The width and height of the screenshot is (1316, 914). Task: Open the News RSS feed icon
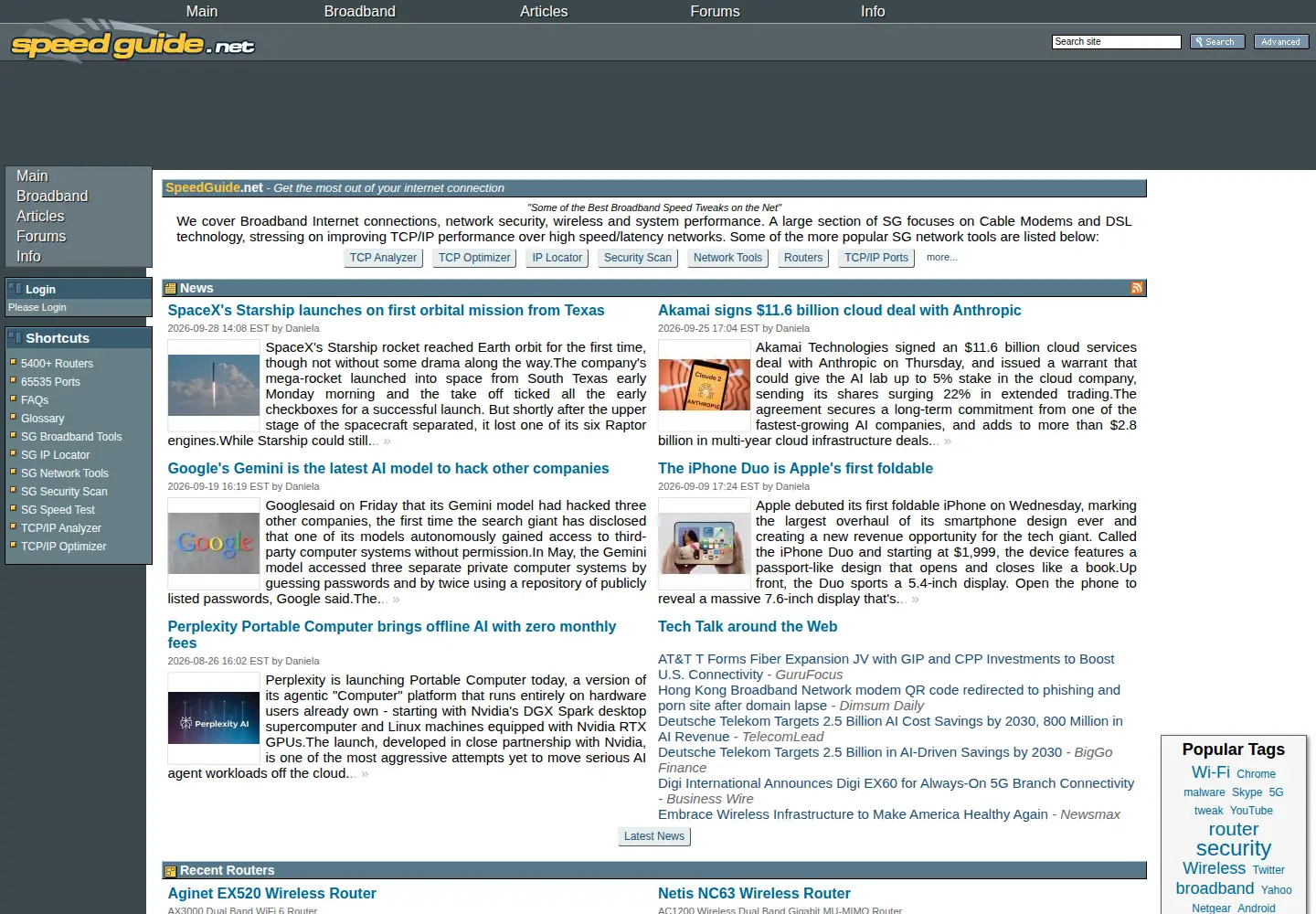tap(1137, 288)
